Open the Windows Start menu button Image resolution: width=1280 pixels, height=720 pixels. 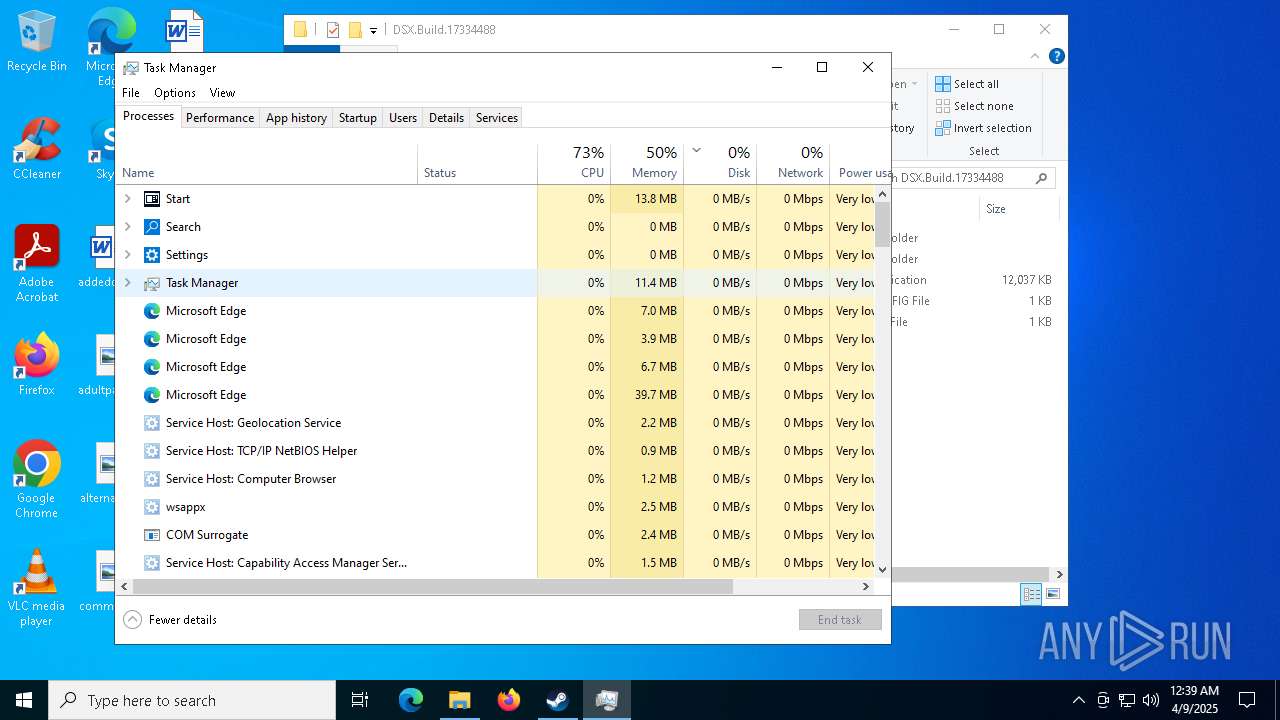coord(24,700)
